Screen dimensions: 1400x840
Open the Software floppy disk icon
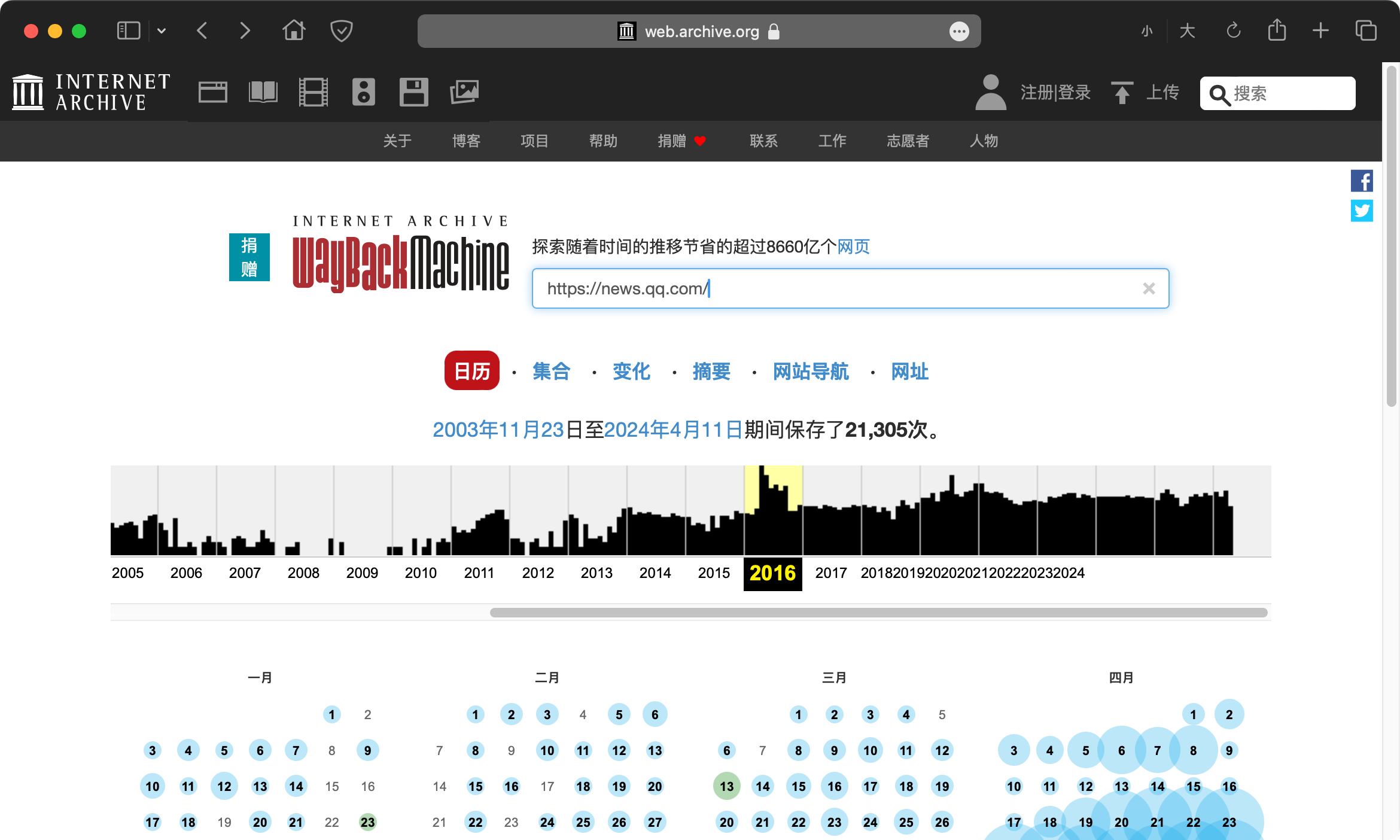click(414, 92)
